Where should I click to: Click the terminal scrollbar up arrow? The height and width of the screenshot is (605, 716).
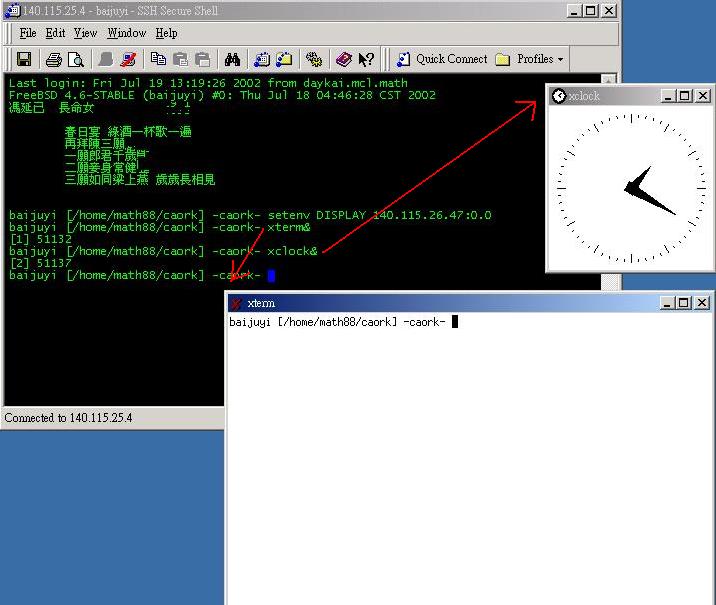pos(609,80)
